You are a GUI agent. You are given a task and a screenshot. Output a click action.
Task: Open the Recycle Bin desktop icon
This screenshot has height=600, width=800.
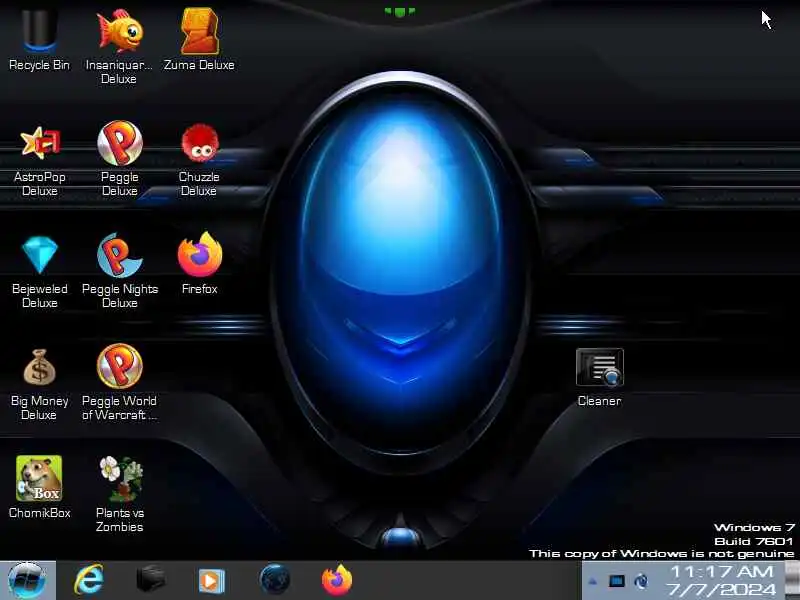pos(39,32)
